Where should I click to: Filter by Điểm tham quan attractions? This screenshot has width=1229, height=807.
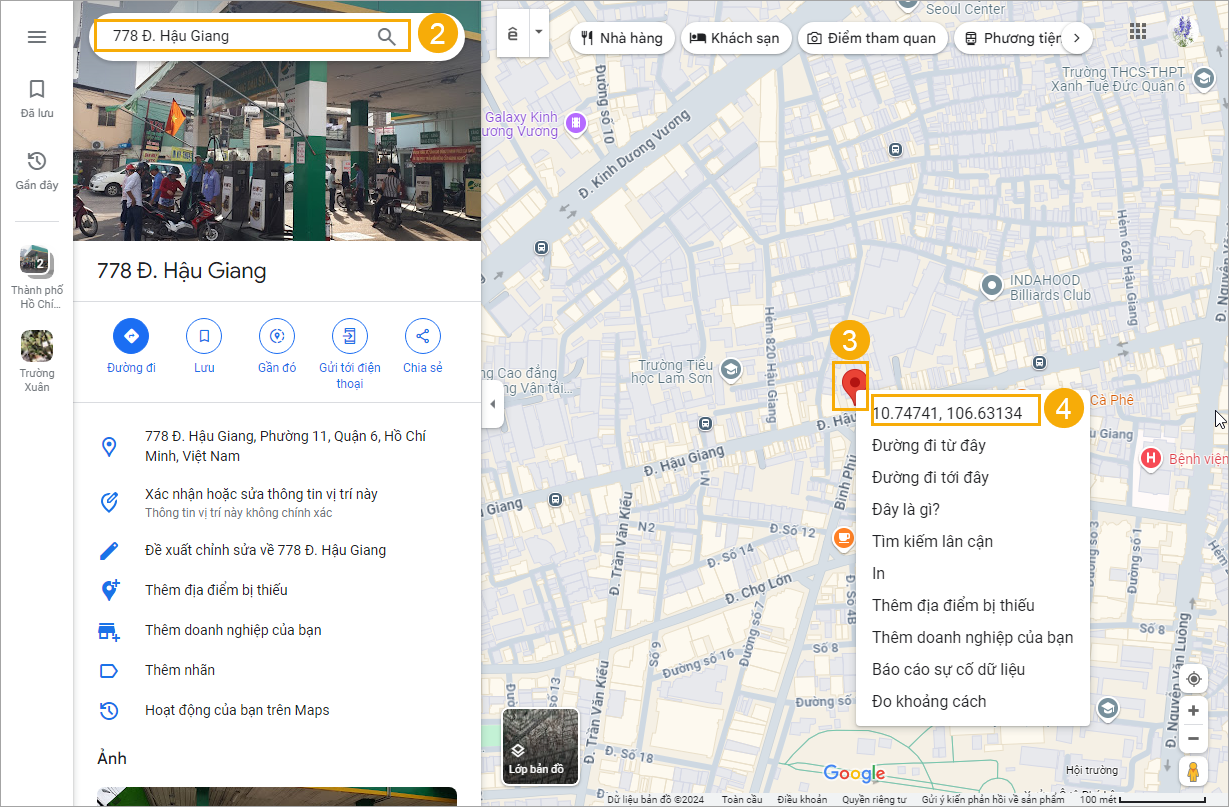[872, 38]
